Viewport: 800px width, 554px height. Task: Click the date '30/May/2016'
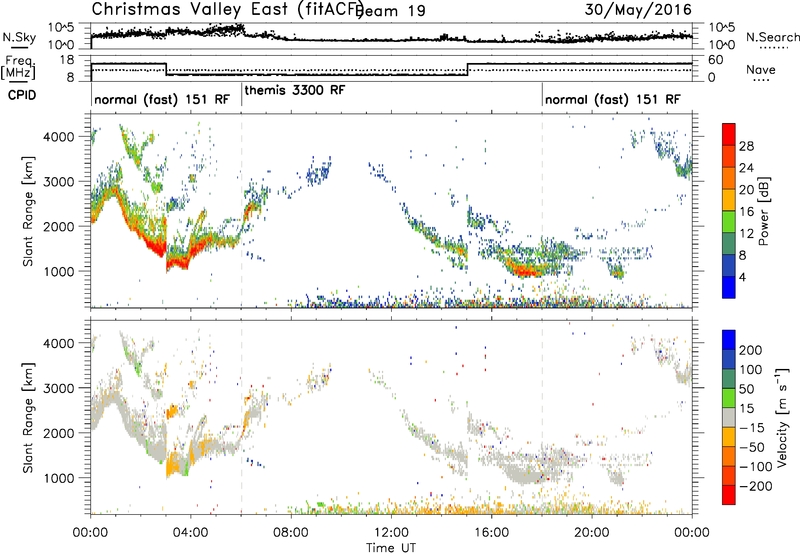click(x=638, y=9)
